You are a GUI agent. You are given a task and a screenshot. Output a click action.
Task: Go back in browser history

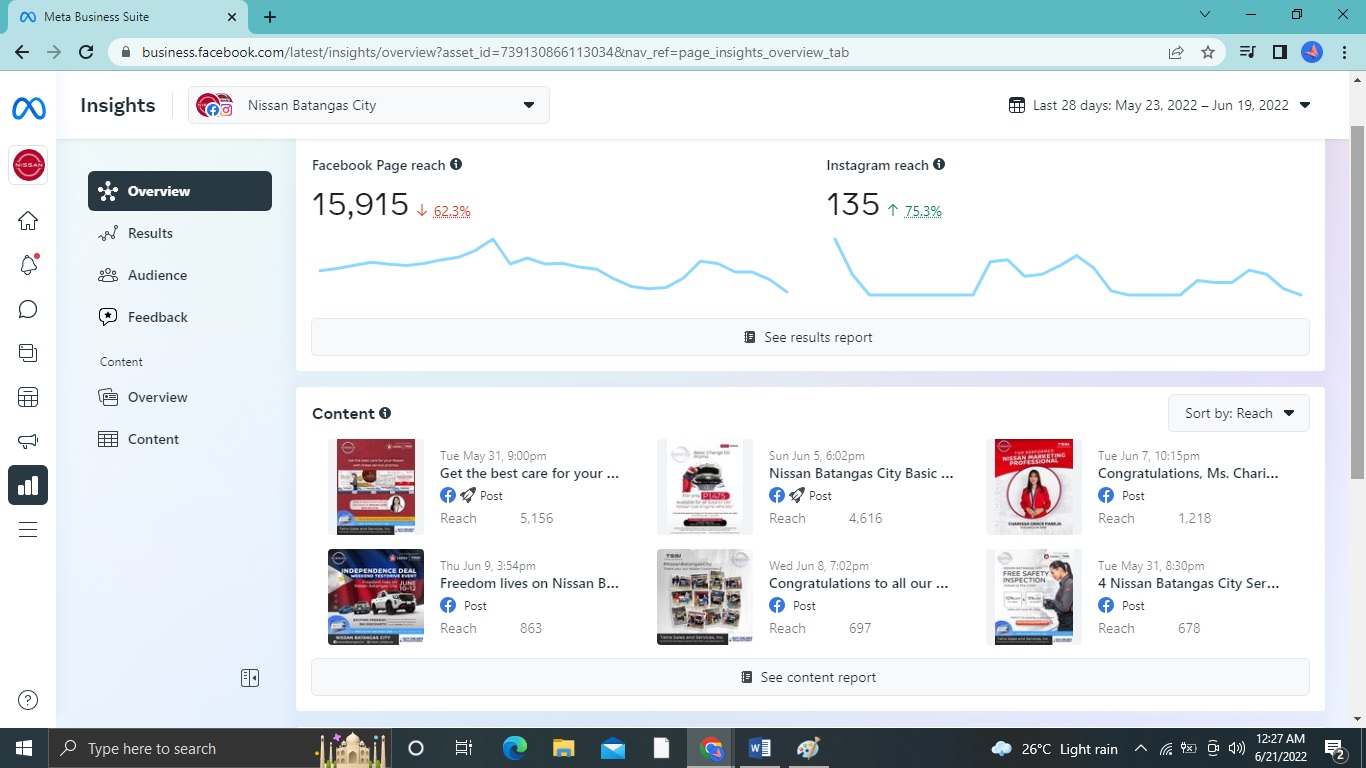pos(22,52)
